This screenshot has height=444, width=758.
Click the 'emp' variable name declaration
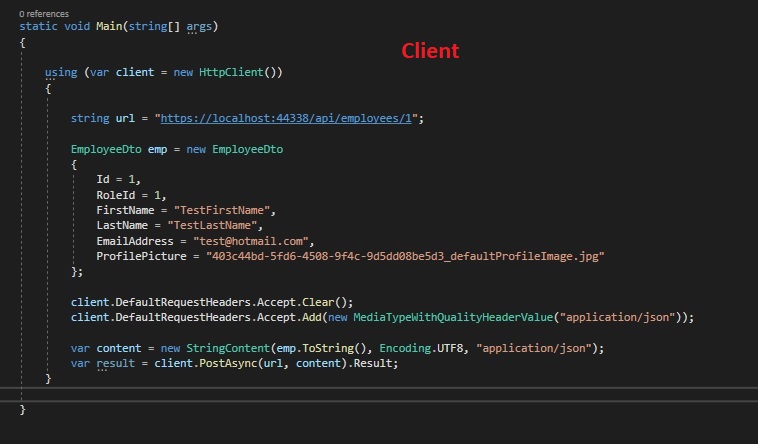click(x=157, y=149)
